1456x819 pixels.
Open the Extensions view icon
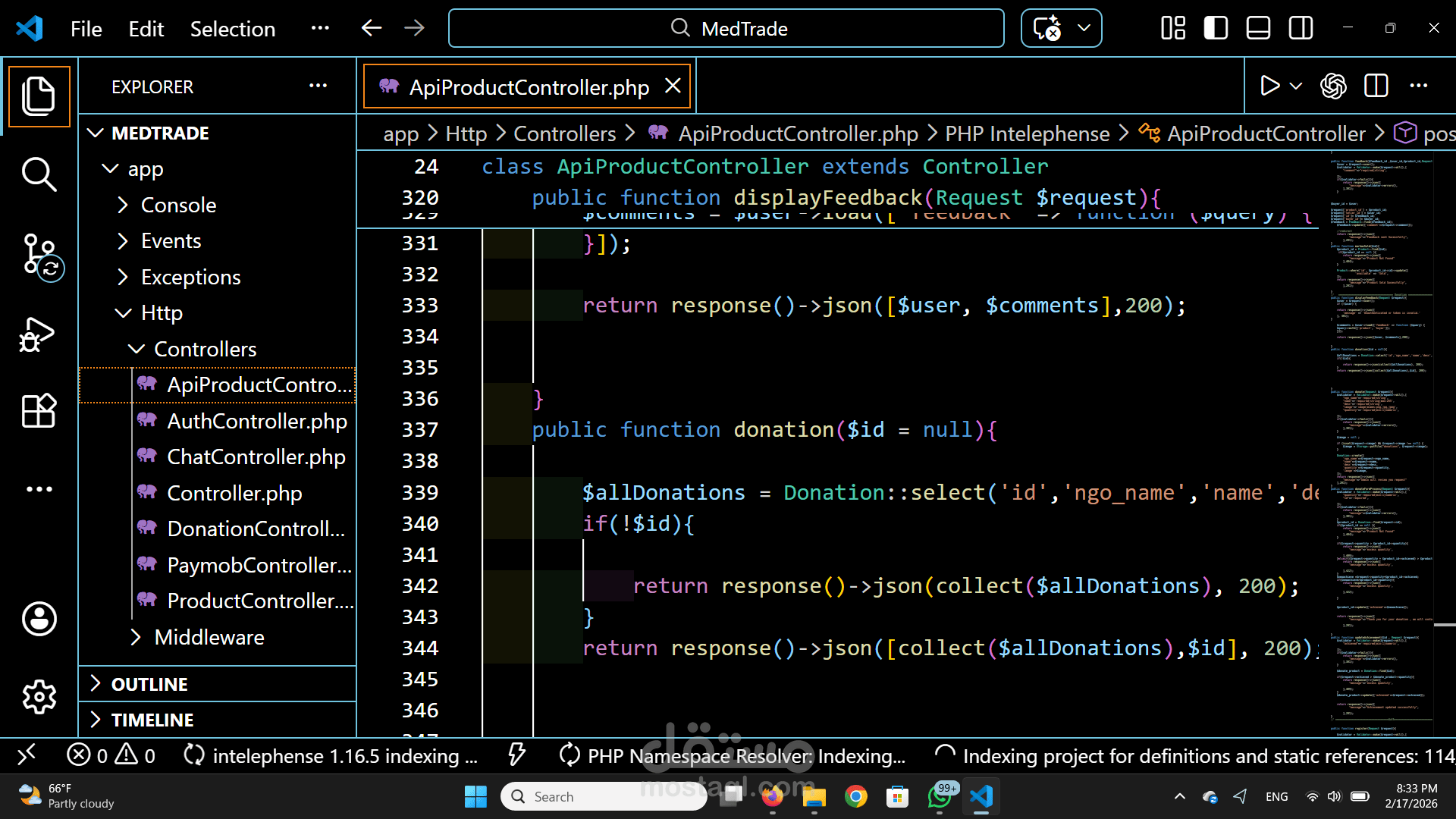click(x=39, y=411)
